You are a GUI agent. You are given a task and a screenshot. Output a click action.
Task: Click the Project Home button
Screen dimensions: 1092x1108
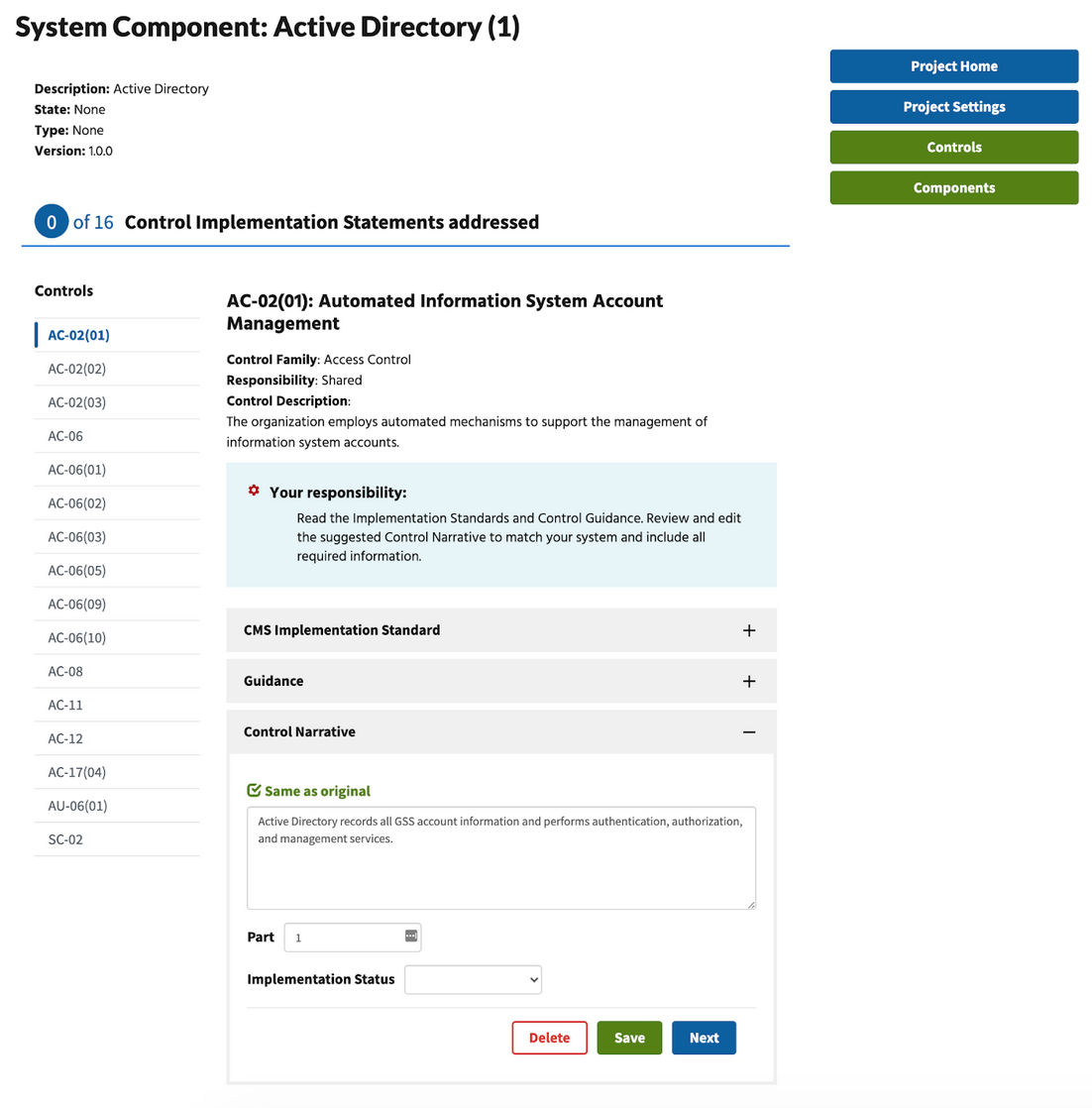pyautogui.click(x=953, y=66)
